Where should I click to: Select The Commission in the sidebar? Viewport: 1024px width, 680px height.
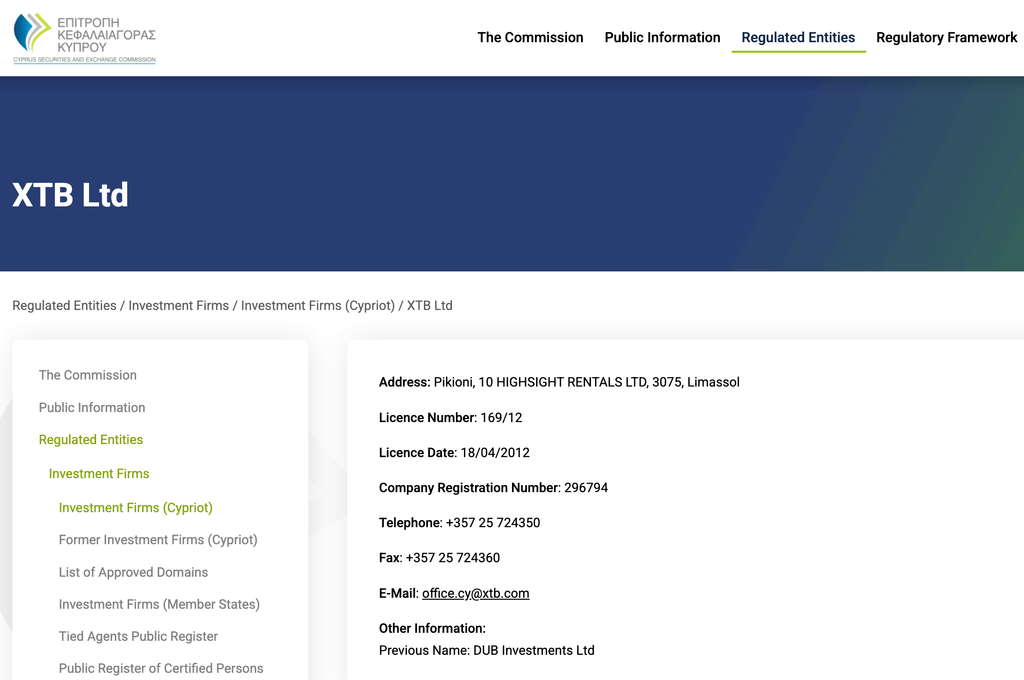[87, 375]
